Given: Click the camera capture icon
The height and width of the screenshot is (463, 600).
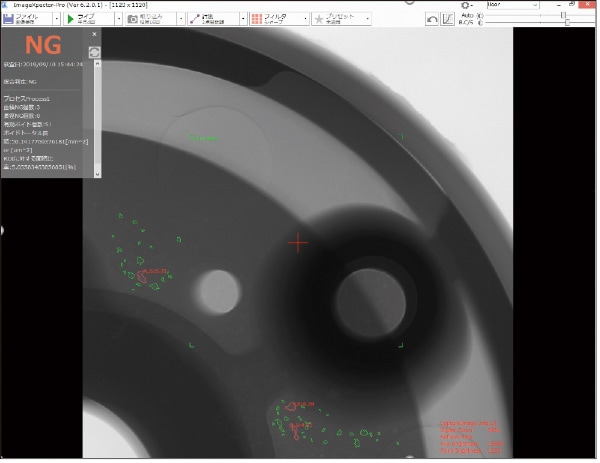Looking at the screenshot, I should point(132,19).
